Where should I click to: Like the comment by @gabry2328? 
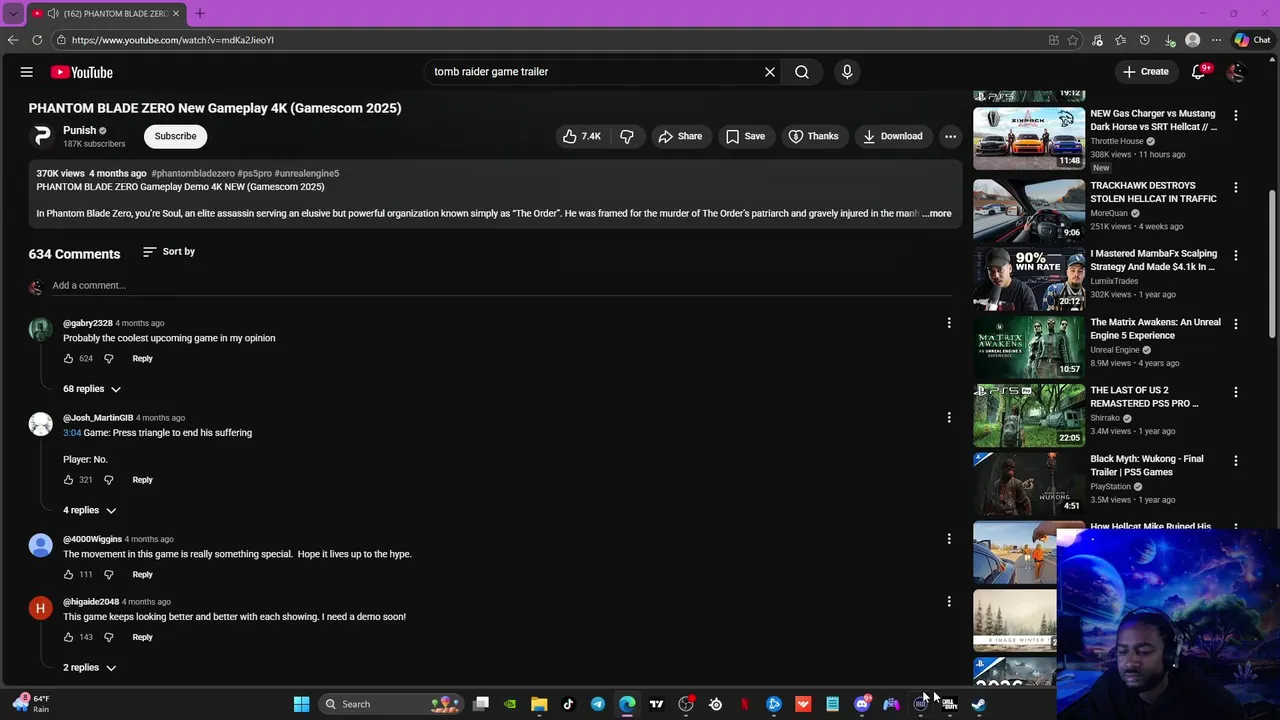click(68, 358)
